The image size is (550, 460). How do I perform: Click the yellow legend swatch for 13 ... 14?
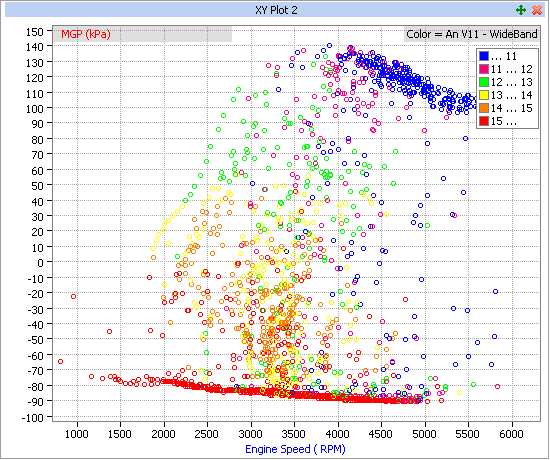(484, 95)
